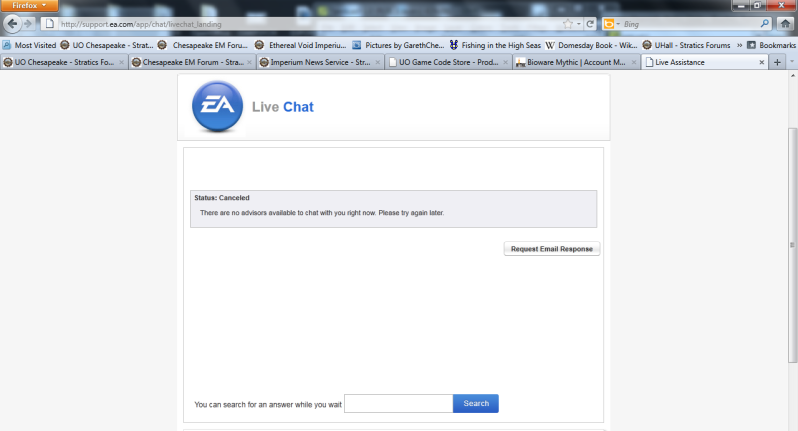
Task: Bookmark this page with the star icon
Action: pyautogui.click(x=567, y=24)
